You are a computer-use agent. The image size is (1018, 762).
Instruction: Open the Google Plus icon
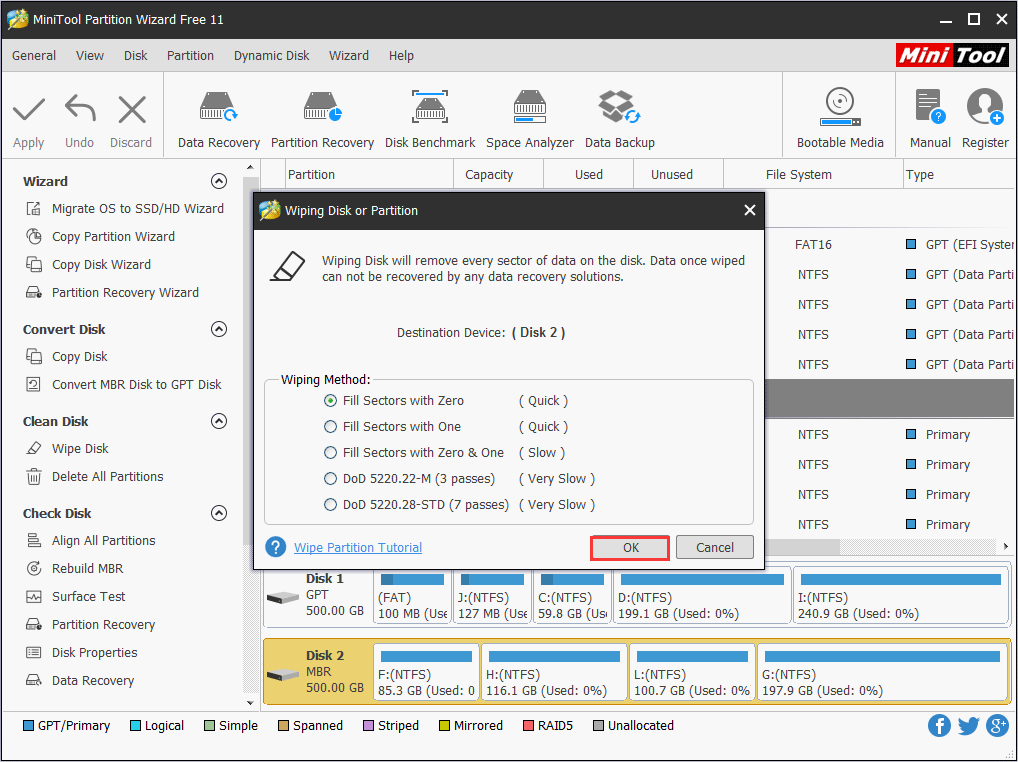[997, 726]
